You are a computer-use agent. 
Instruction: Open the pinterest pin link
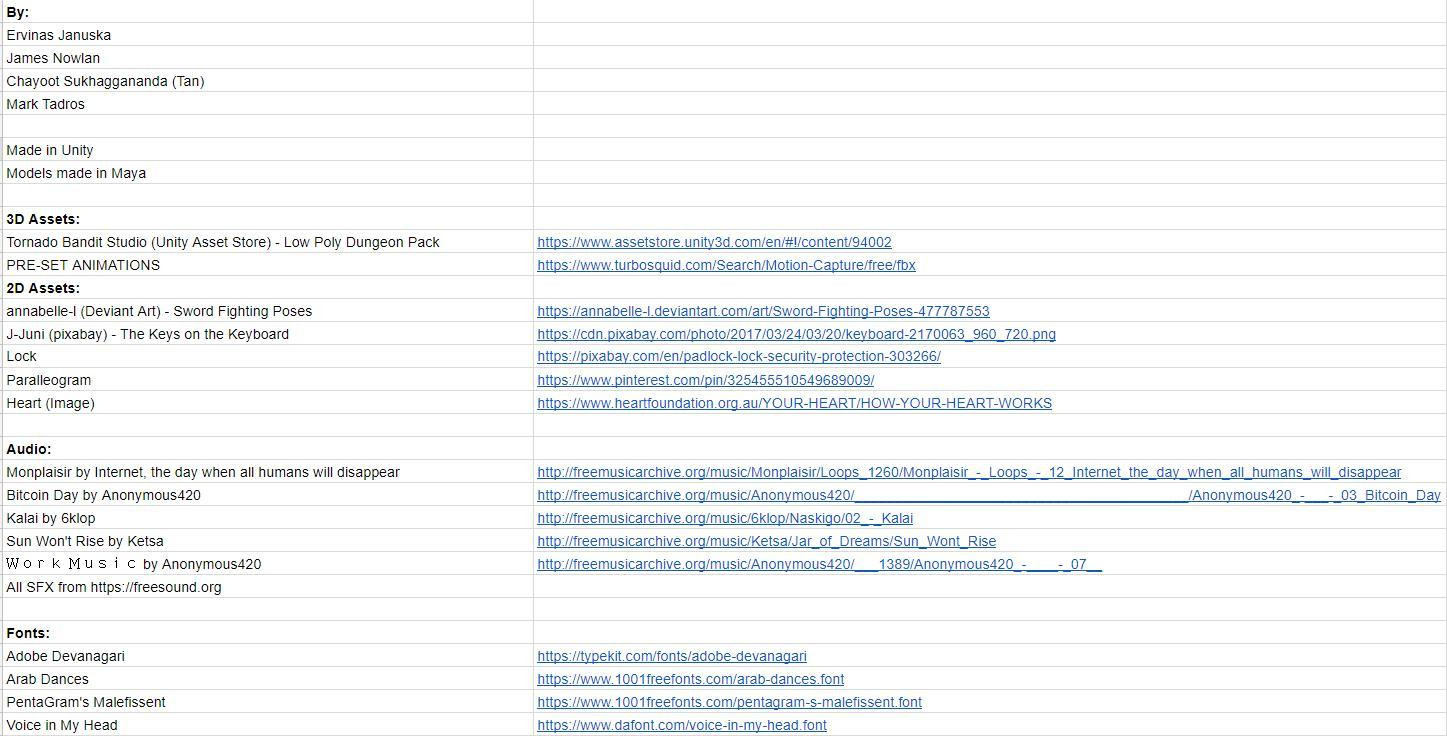[705, 380]
